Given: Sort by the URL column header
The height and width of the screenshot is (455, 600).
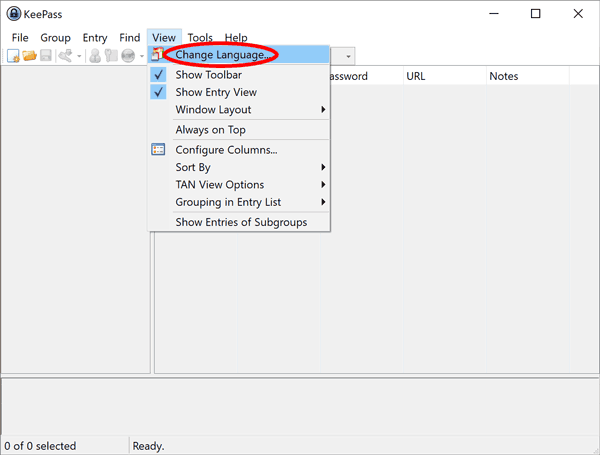Looking at the screenshot, I should click(445, 76).
